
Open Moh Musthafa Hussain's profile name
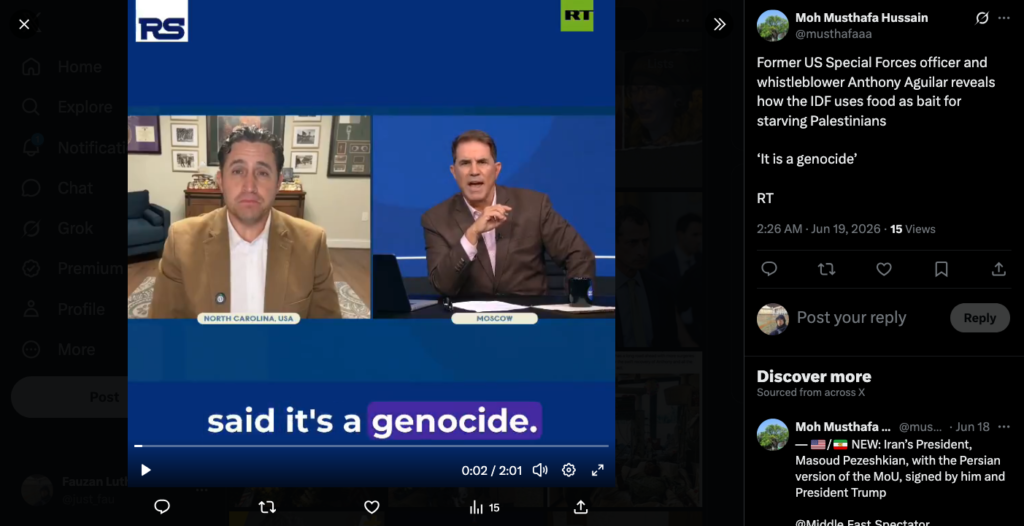tap(861, 18)
